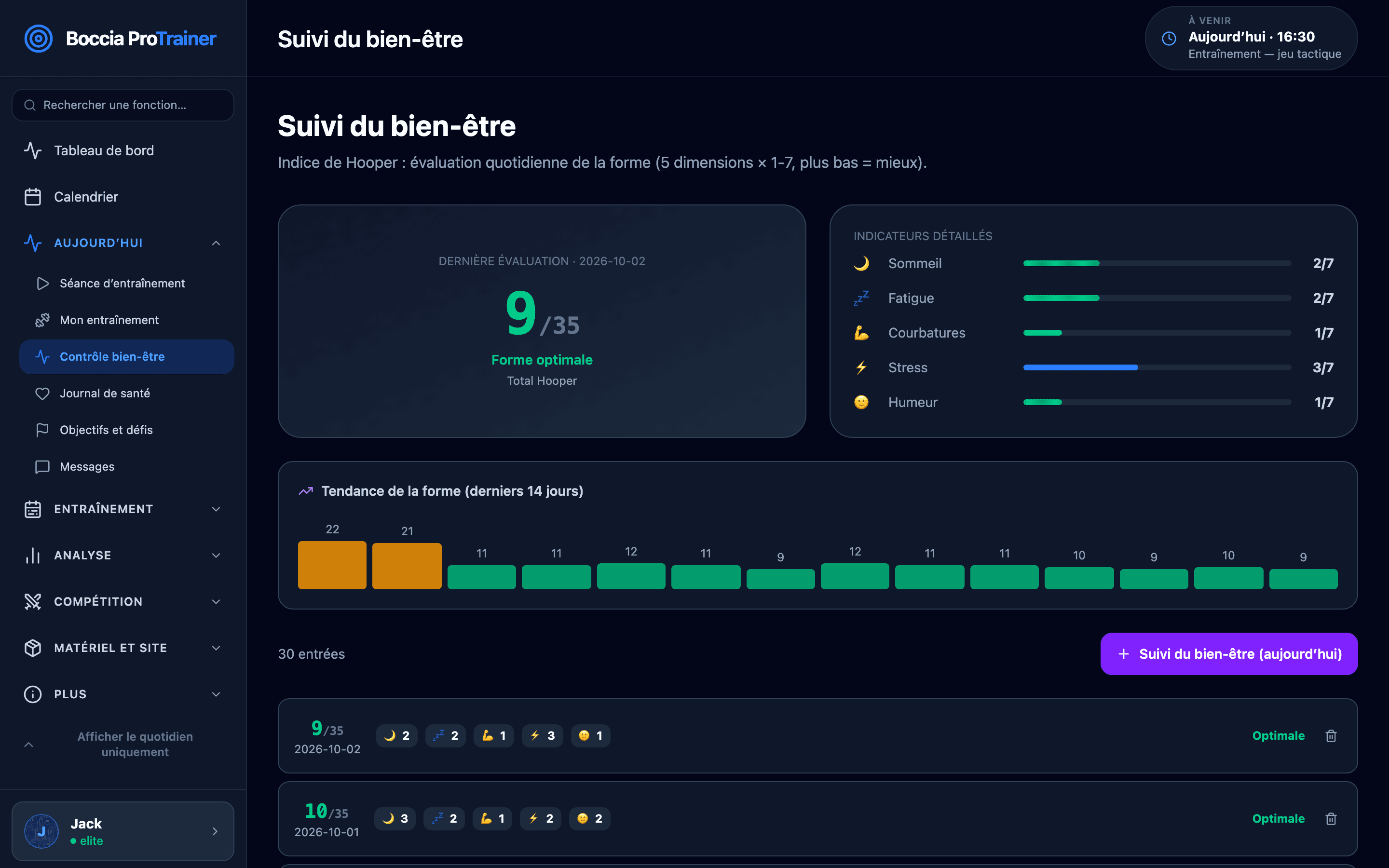1389x868 pixels.
Task: Delete the 2026-10-02 entry with its trash icon
Action: click(1331, 735)
